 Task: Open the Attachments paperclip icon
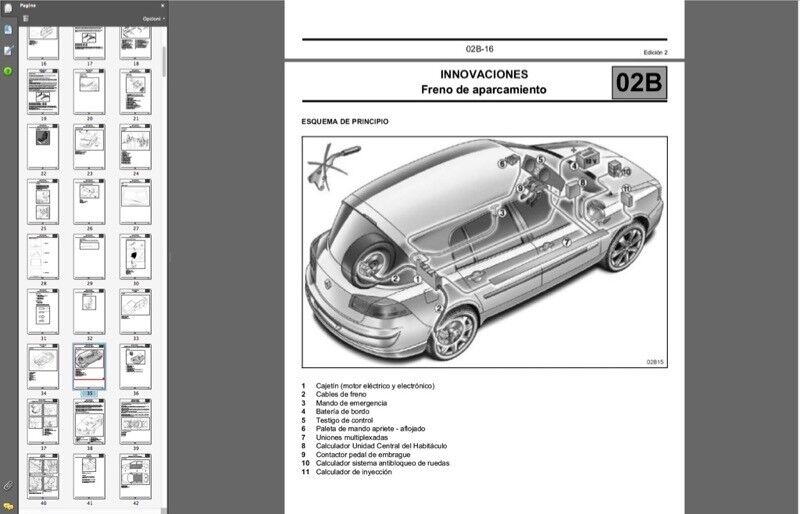click(8, 485)
